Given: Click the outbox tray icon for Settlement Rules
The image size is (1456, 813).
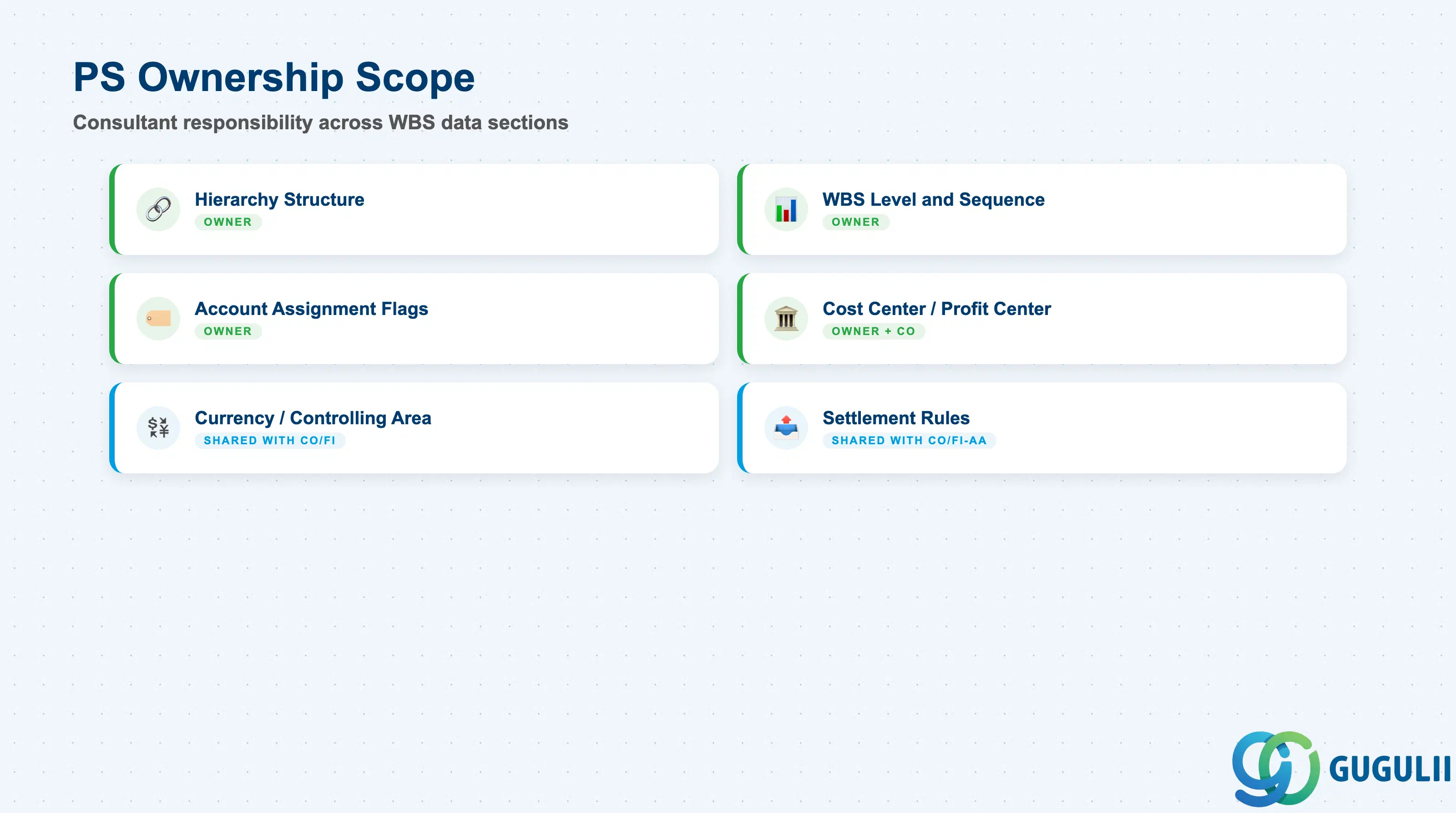Looking at the screenshot, I should coord(786,427).
